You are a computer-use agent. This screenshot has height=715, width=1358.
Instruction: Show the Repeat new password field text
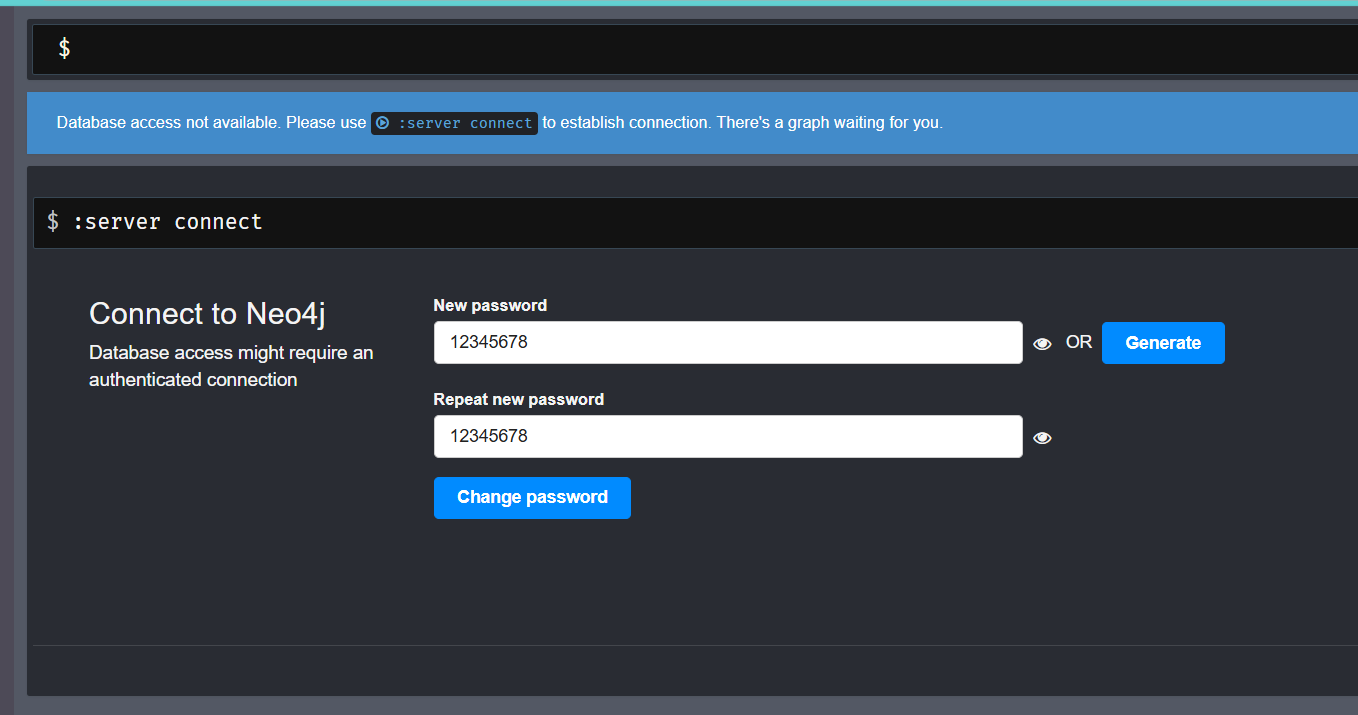pos(1042,437)
